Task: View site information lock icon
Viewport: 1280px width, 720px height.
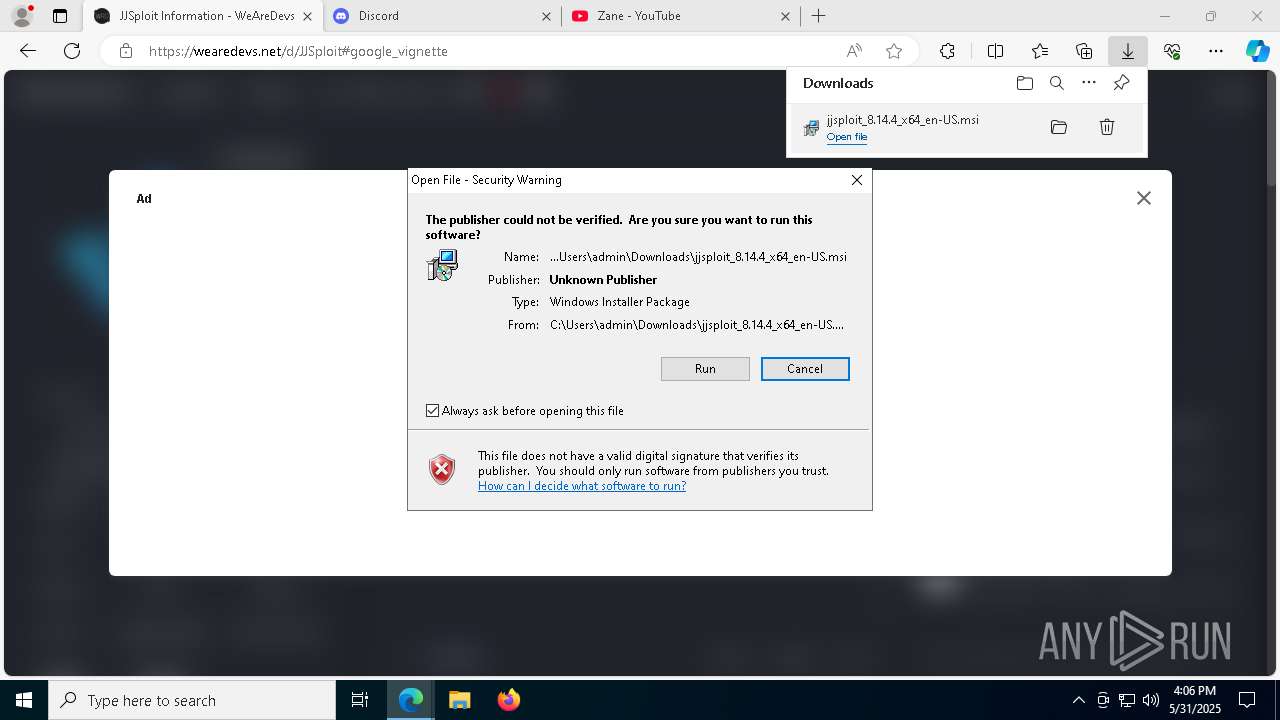Action: pos(126,51)
